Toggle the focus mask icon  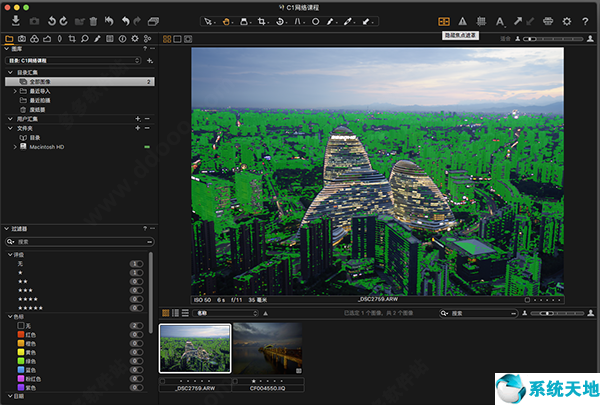[x=443, y=21]
